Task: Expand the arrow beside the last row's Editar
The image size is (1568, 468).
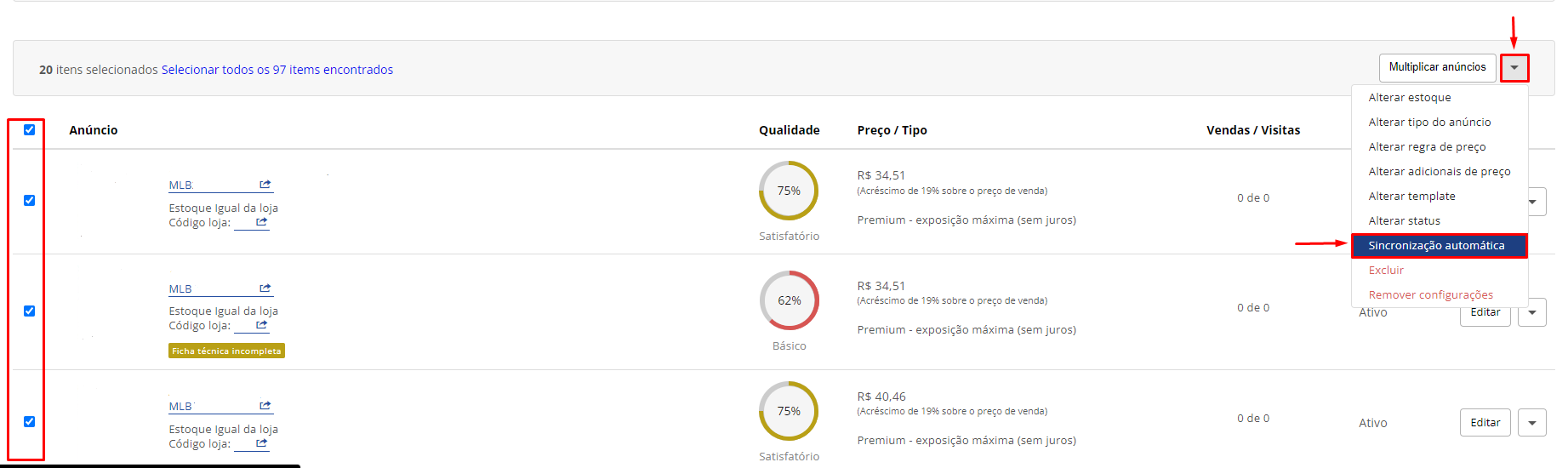Action: (x=1532, y=423)
